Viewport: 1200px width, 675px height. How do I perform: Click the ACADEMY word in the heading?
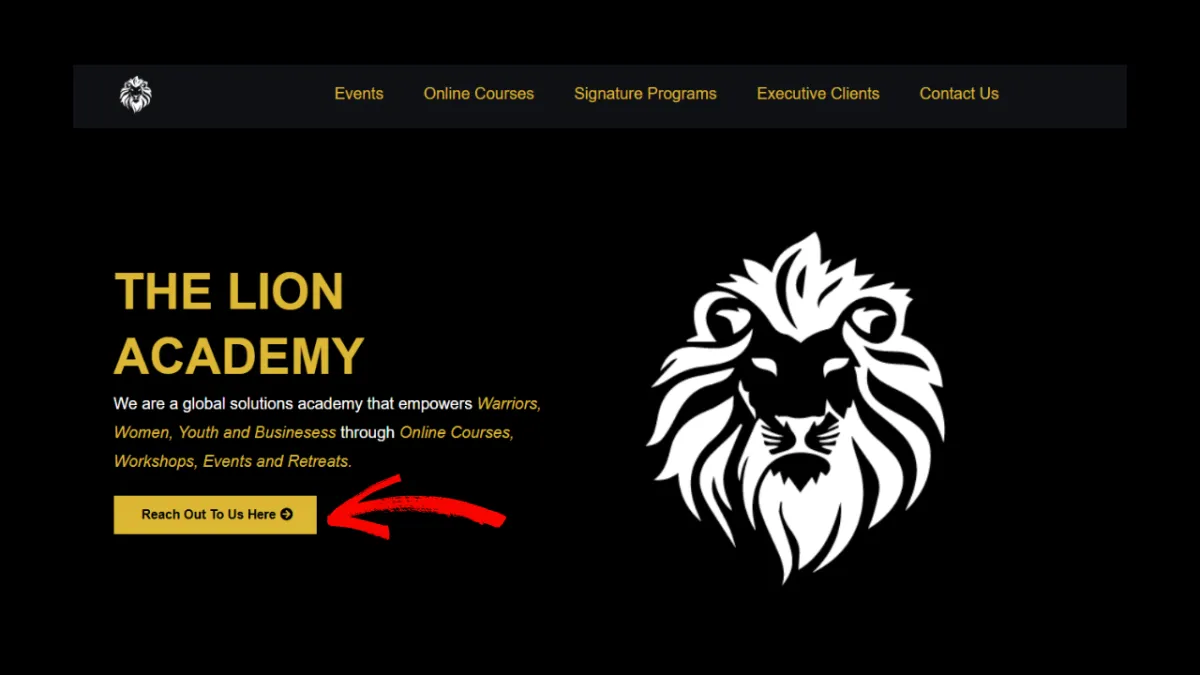[x=240, y=356]
